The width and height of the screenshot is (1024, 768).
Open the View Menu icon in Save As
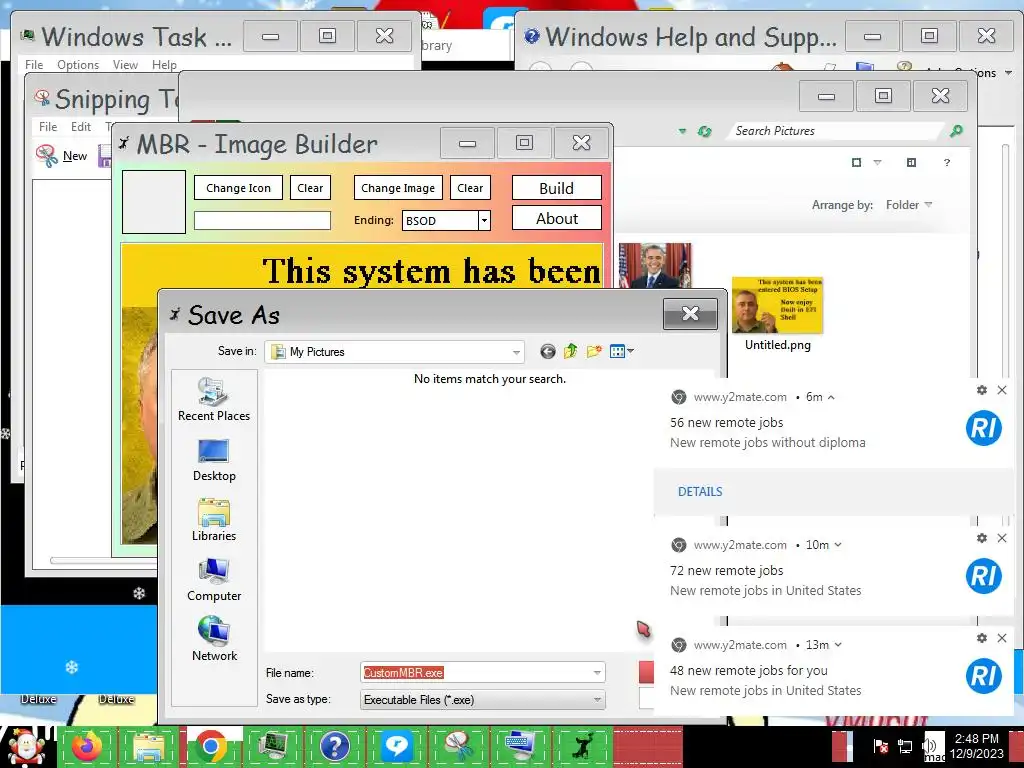point(621,351)
